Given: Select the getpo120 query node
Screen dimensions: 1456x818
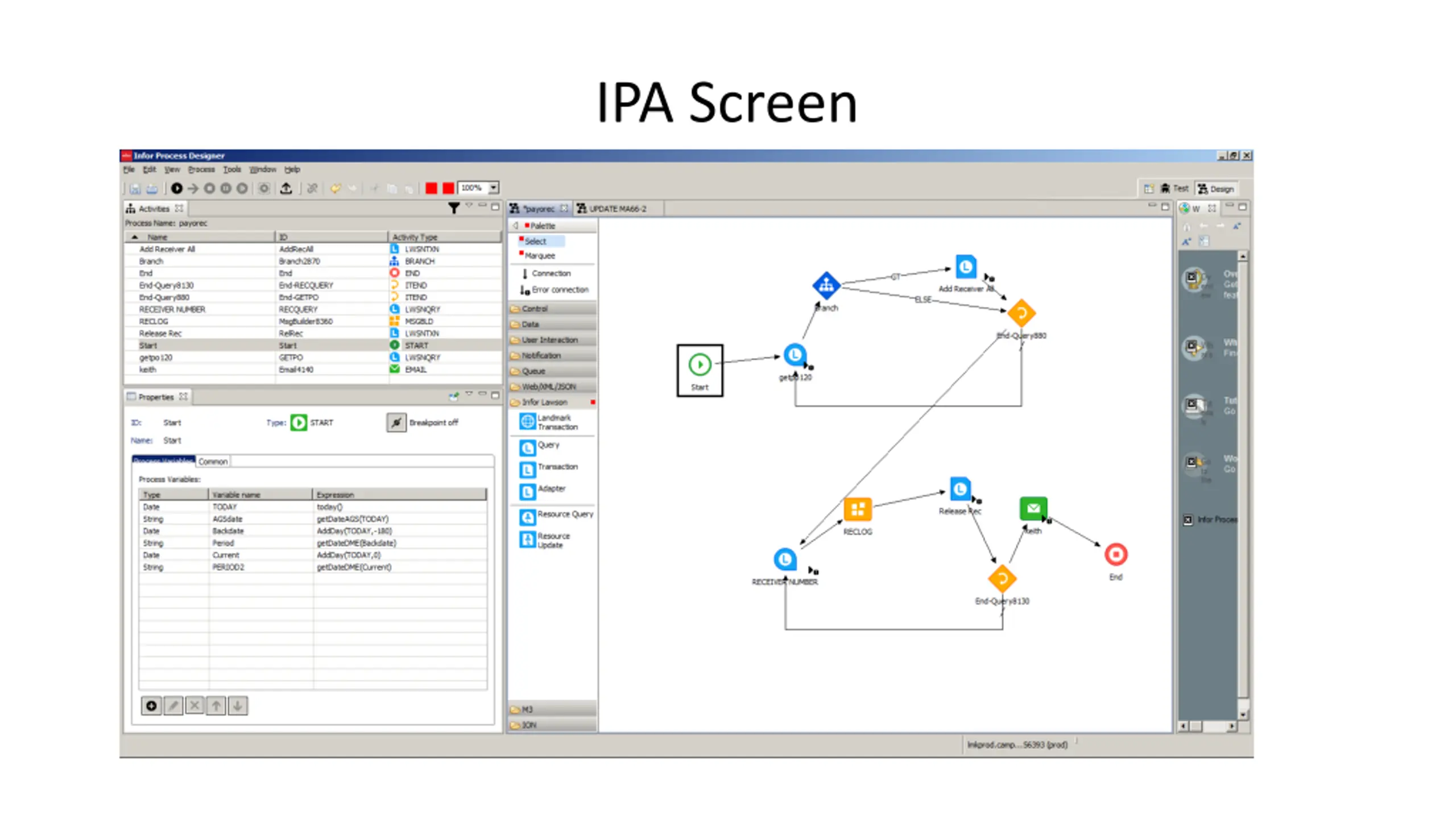Looking at the screenshot, I should pyautogui.click(x=795, y=355).
